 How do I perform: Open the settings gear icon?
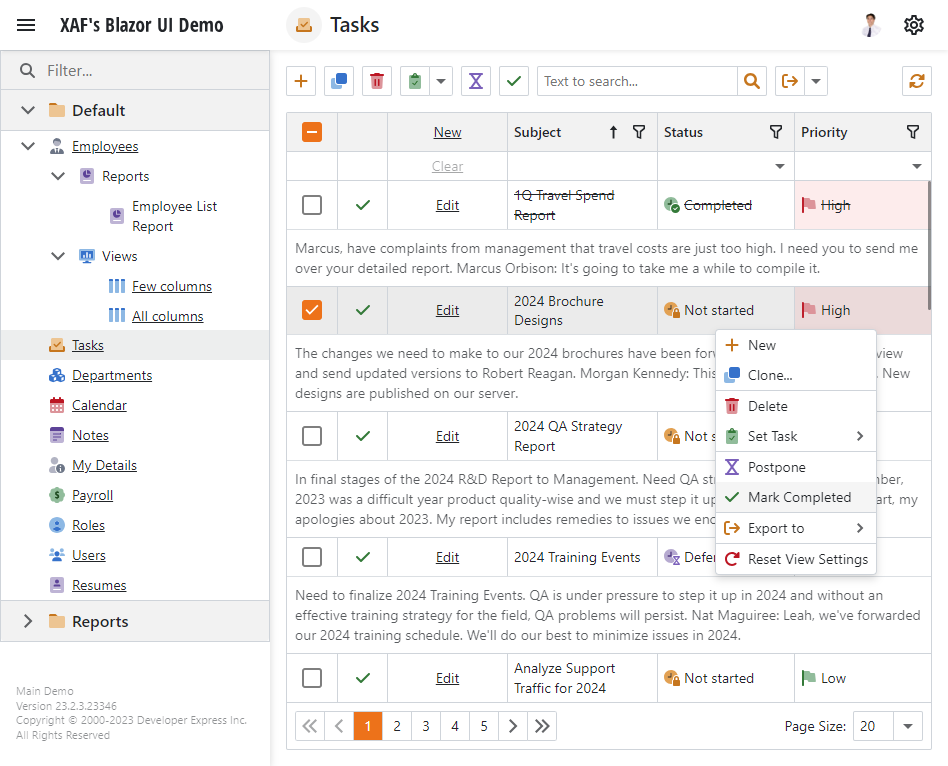tap(914, 25)
